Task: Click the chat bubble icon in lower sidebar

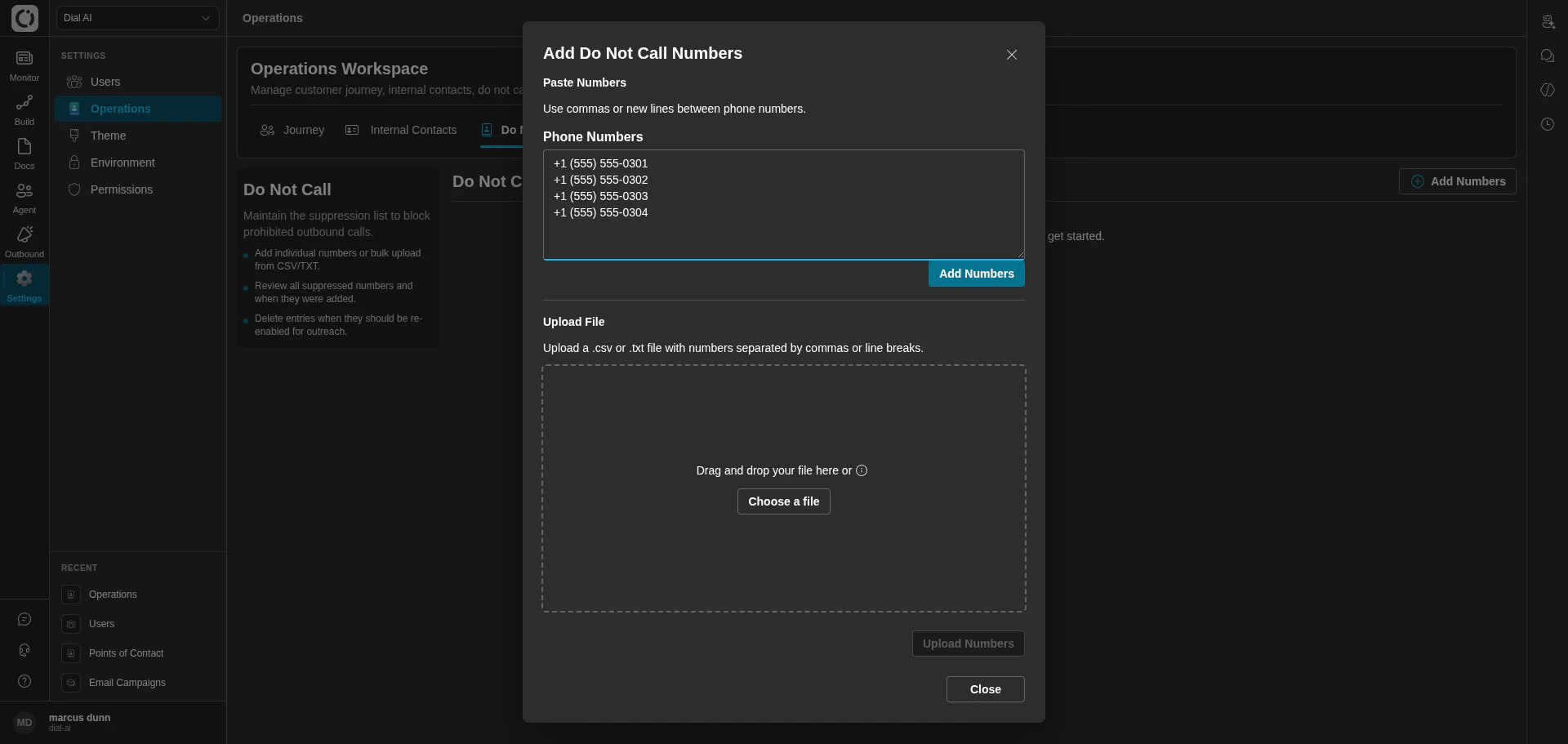Action: (24, 619)
